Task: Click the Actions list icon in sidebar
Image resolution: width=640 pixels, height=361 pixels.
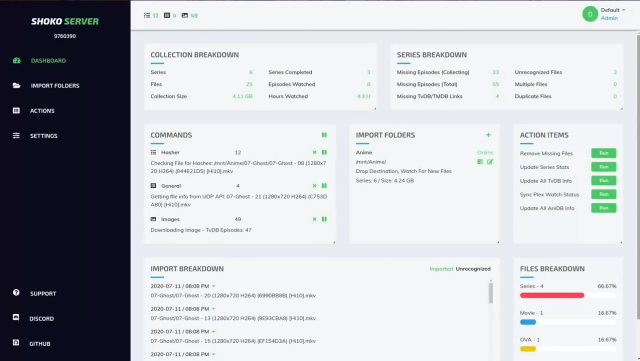Action: 16,110
